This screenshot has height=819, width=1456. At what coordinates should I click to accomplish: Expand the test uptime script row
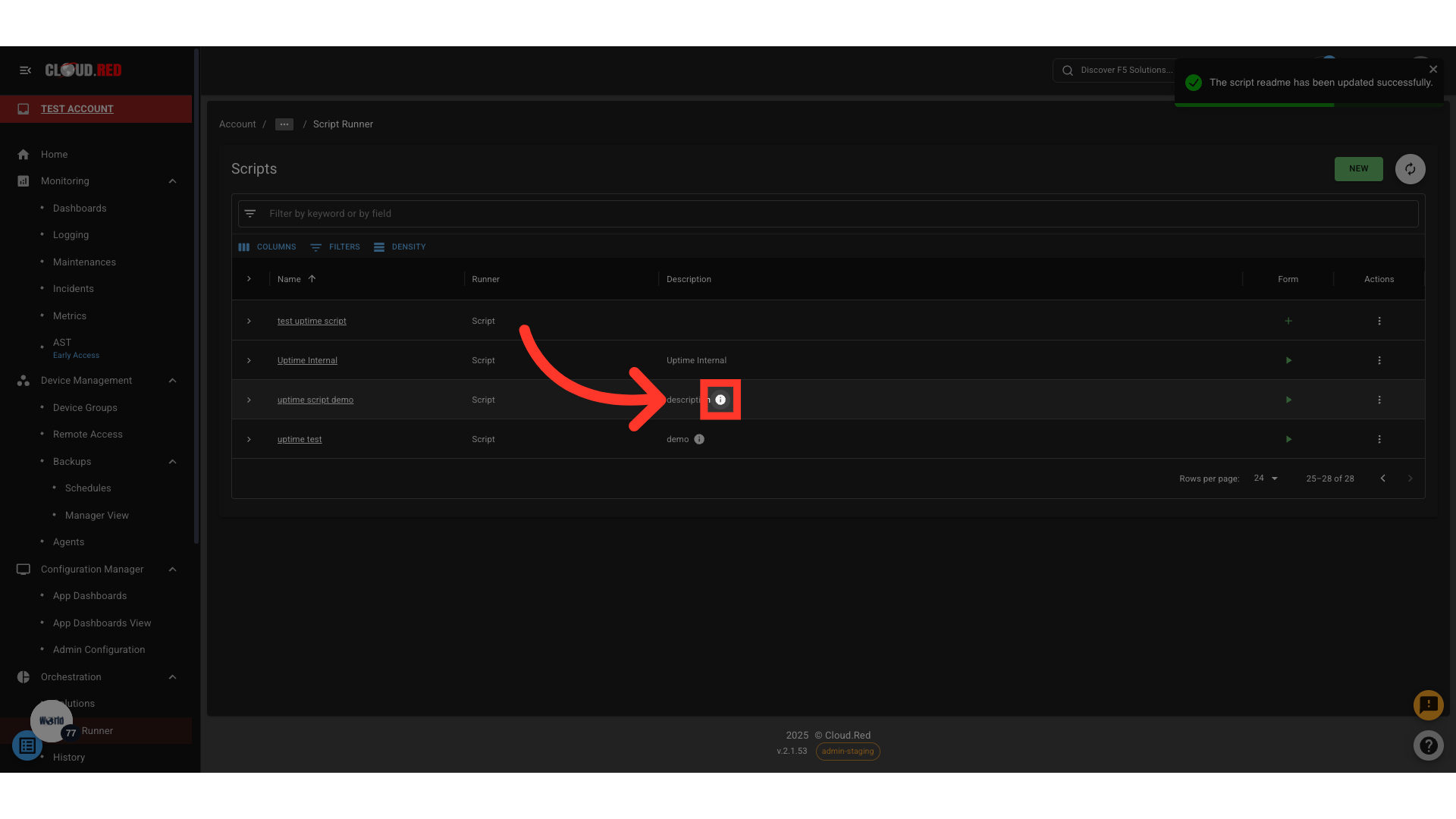pyautogui.click(x=249, y=321)
